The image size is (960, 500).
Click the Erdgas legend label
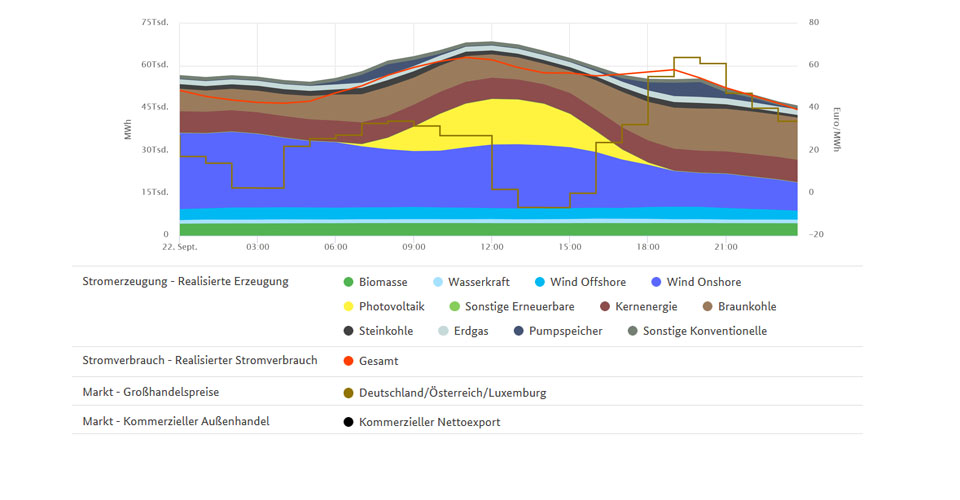471,331
